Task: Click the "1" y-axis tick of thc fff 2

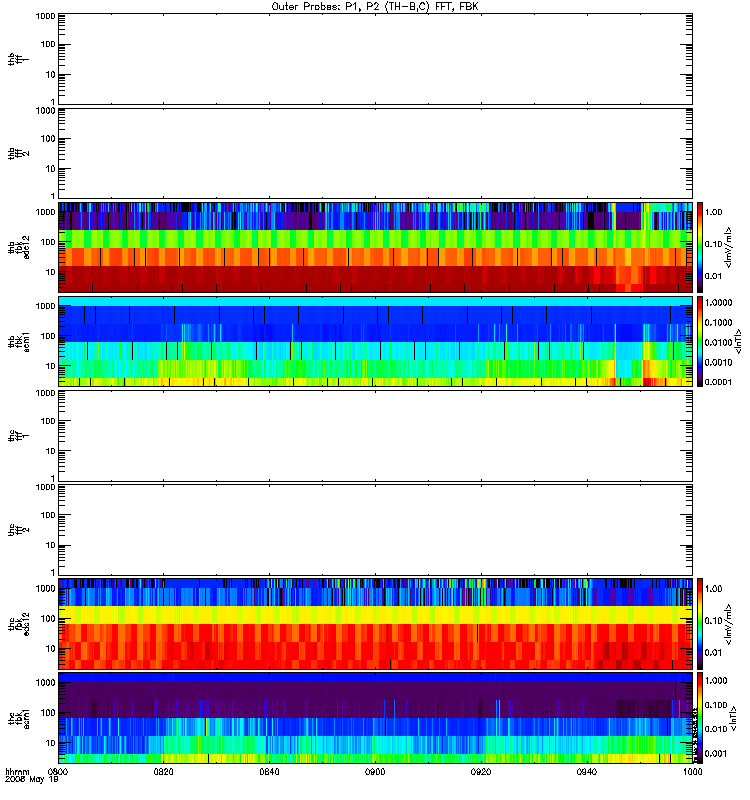Action: 53,572
